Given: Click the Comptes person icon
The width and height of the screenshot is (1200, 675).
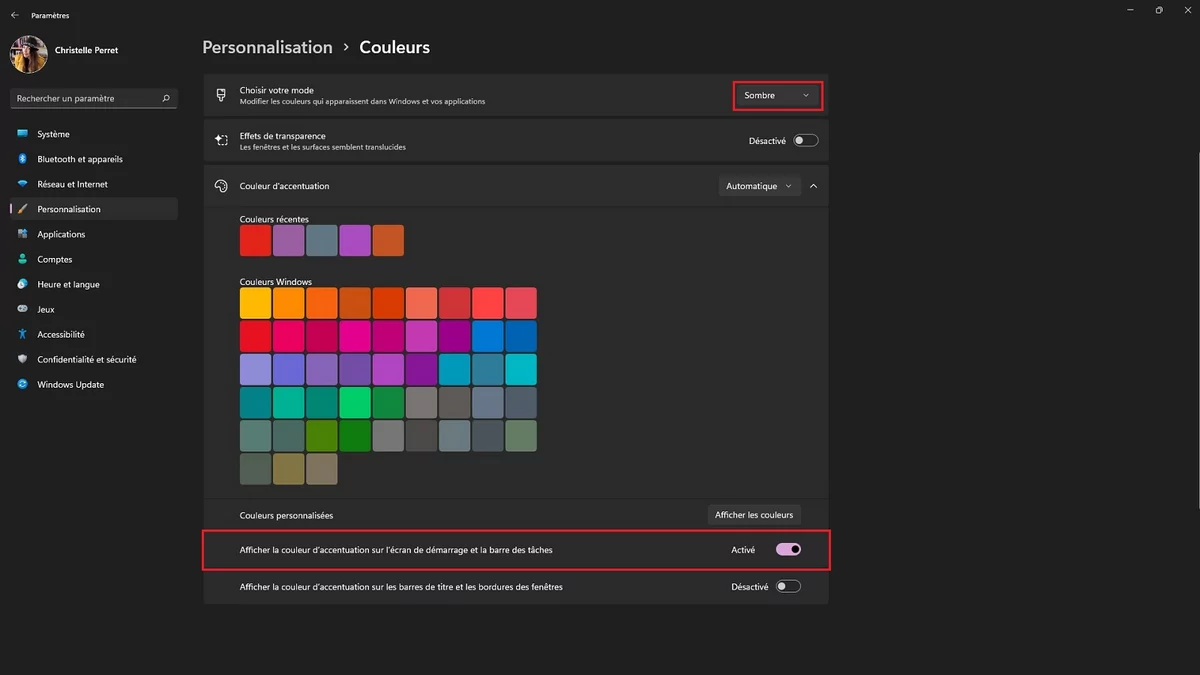Looking at the screenshot, I should click(x=23, y=259).
